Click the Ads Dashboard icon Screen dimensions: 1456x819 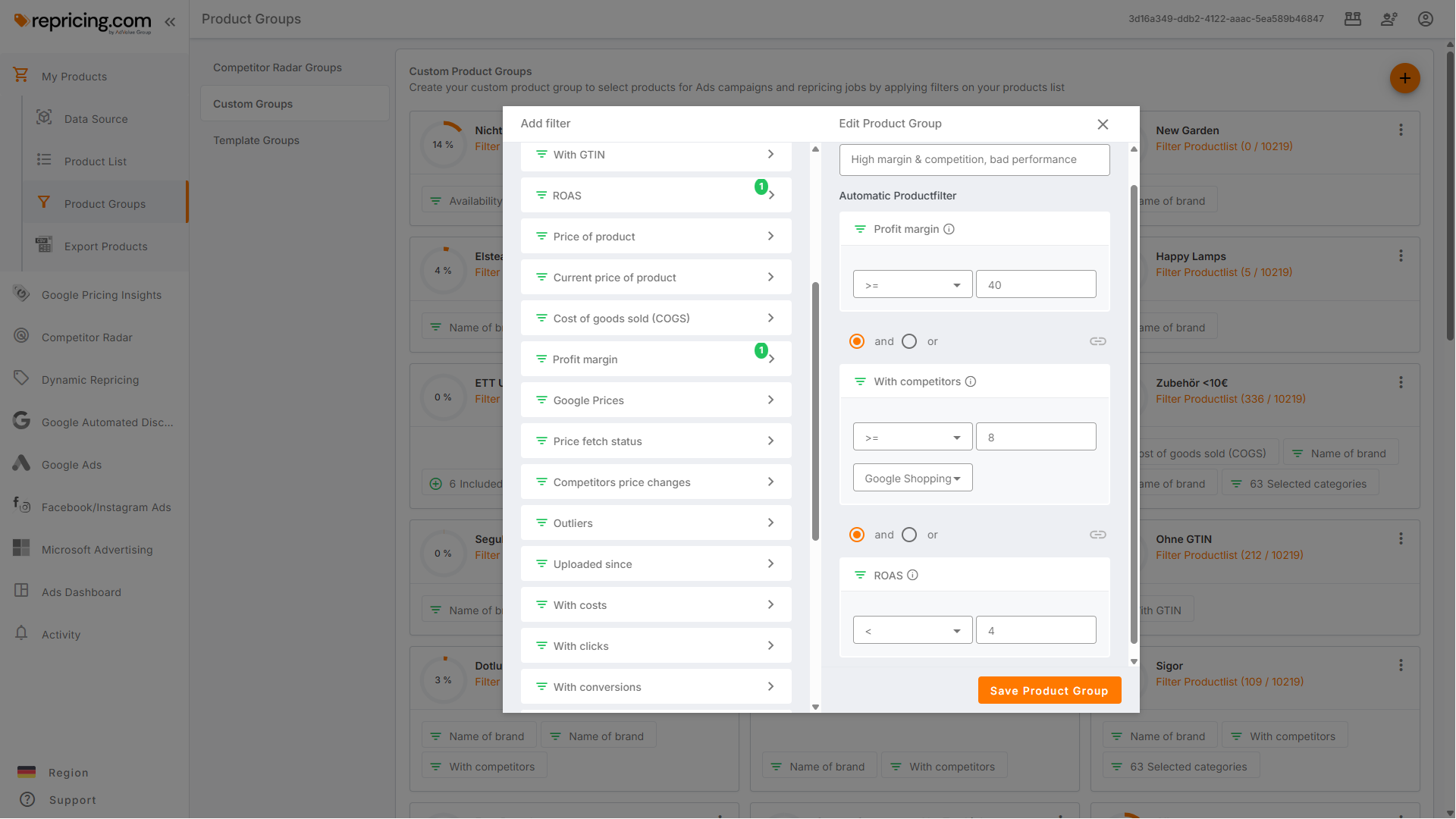21,591
